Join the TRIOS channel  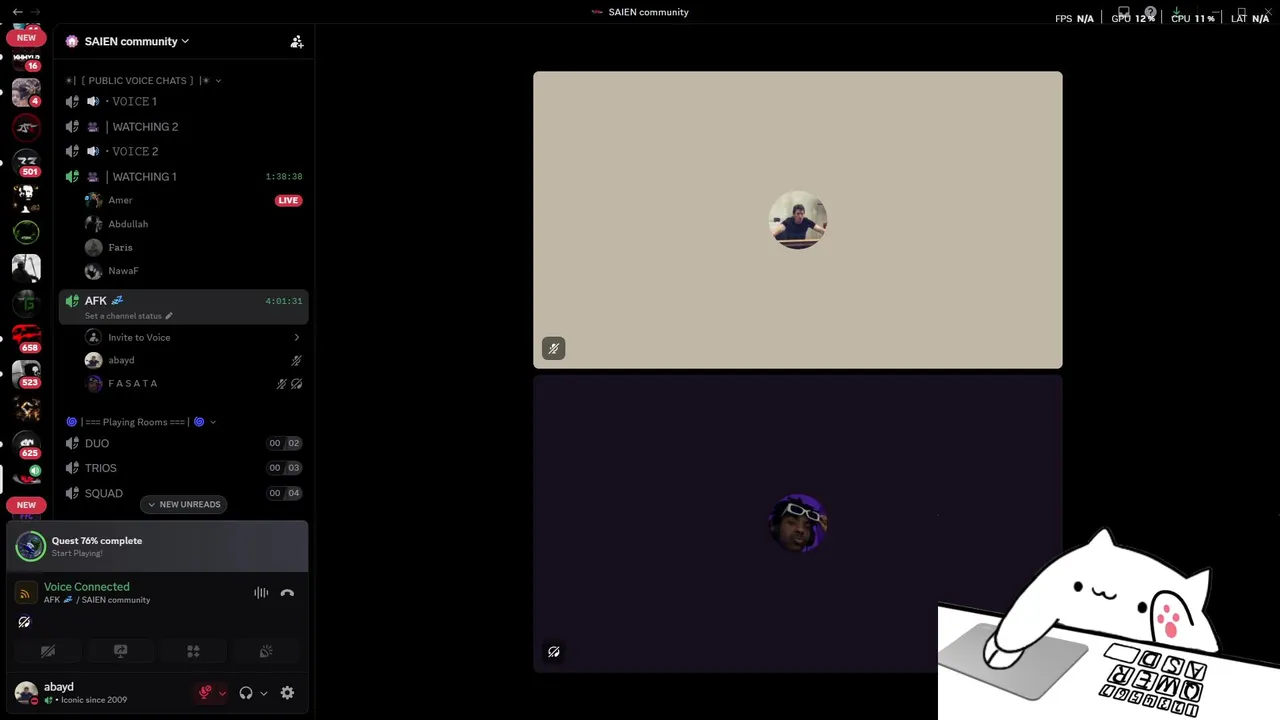184,468
